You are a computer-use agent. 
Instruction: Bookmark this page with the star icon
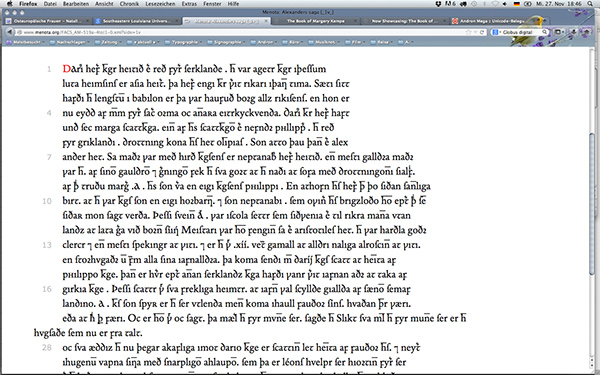pos(468,33)
